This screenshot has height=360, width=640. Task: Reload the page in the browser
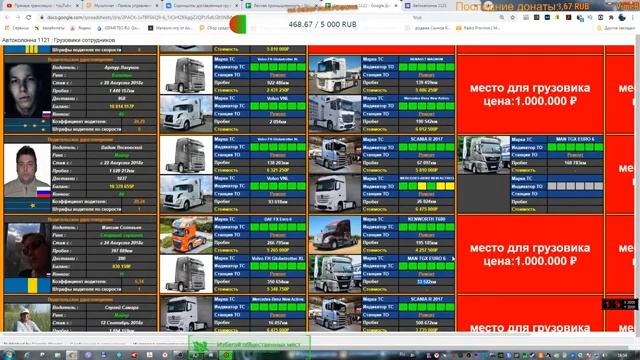coord(29,18)
